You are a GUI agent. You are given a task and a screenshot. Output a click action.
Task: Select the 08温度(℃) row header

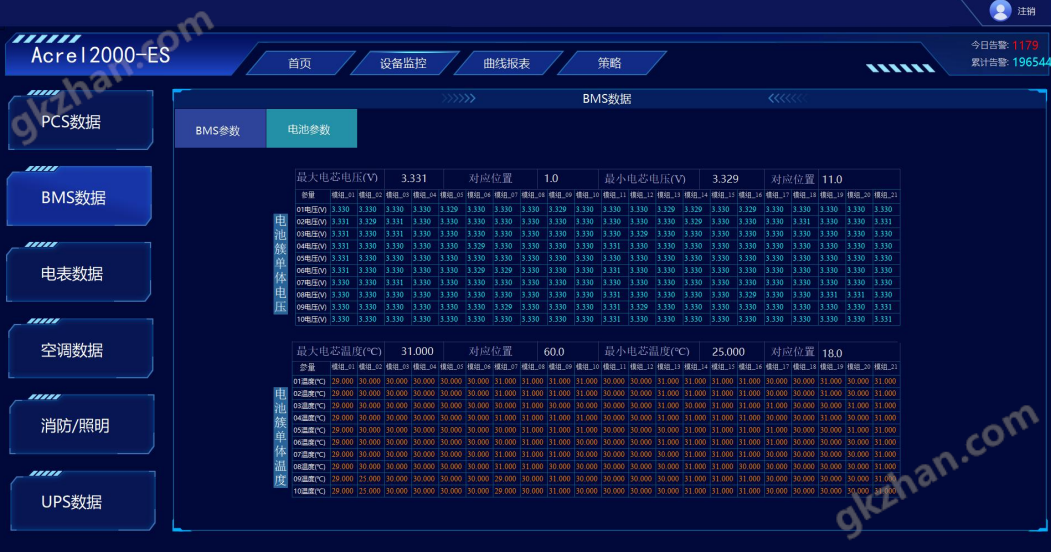coord(310,466)
